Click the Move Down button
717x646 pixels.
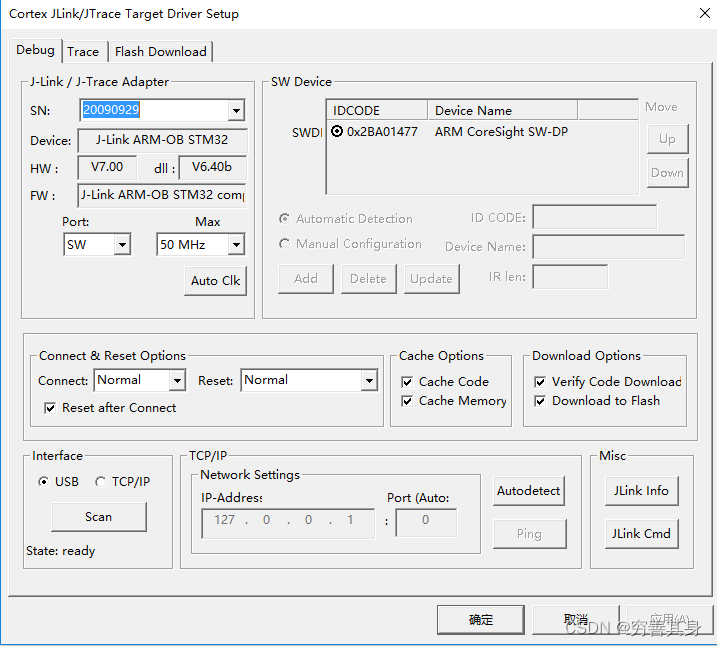click(x=667, y=173)
